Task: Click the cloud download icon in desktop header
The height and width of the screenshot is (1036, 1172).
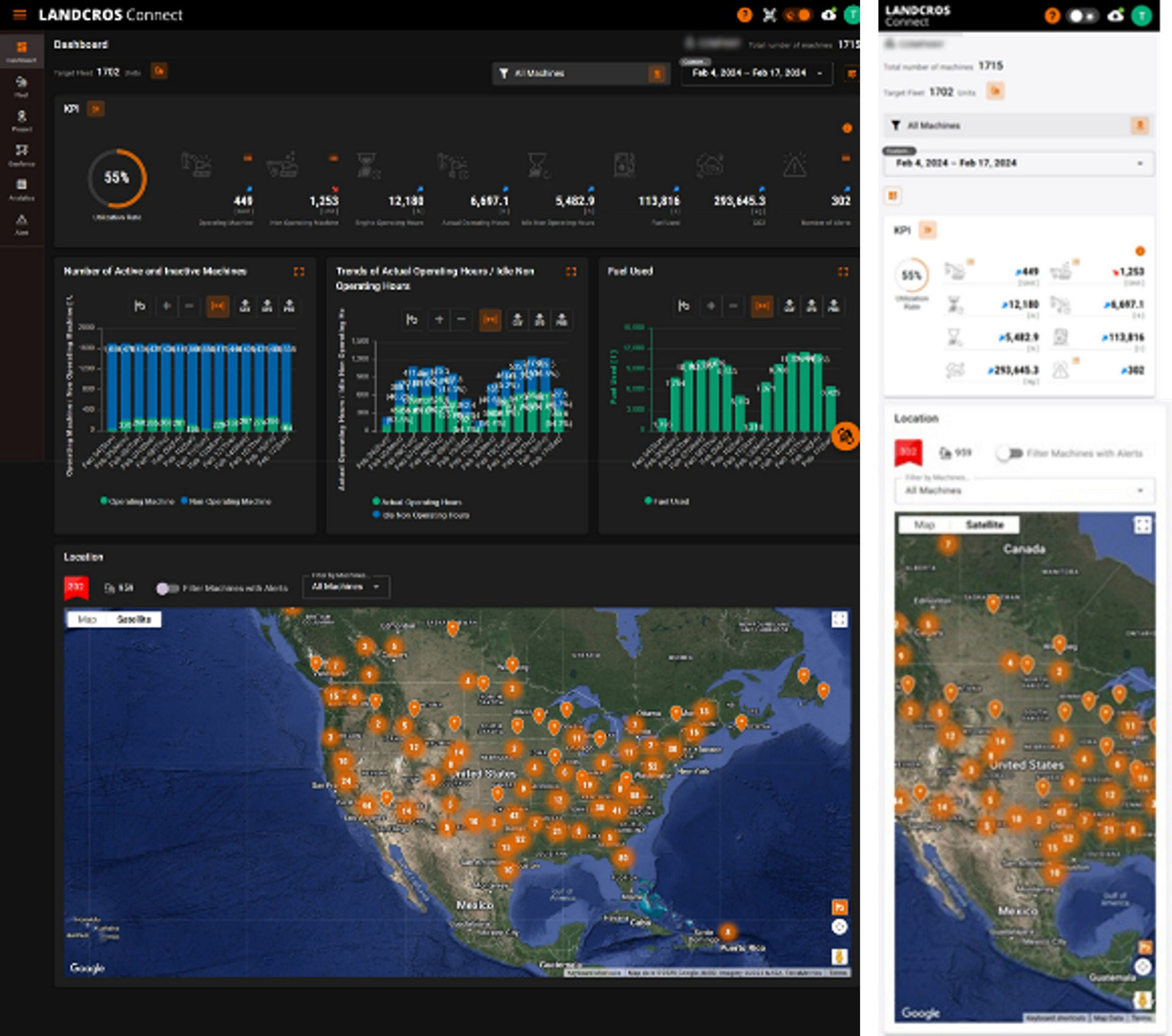Action: tap(828, 15)
